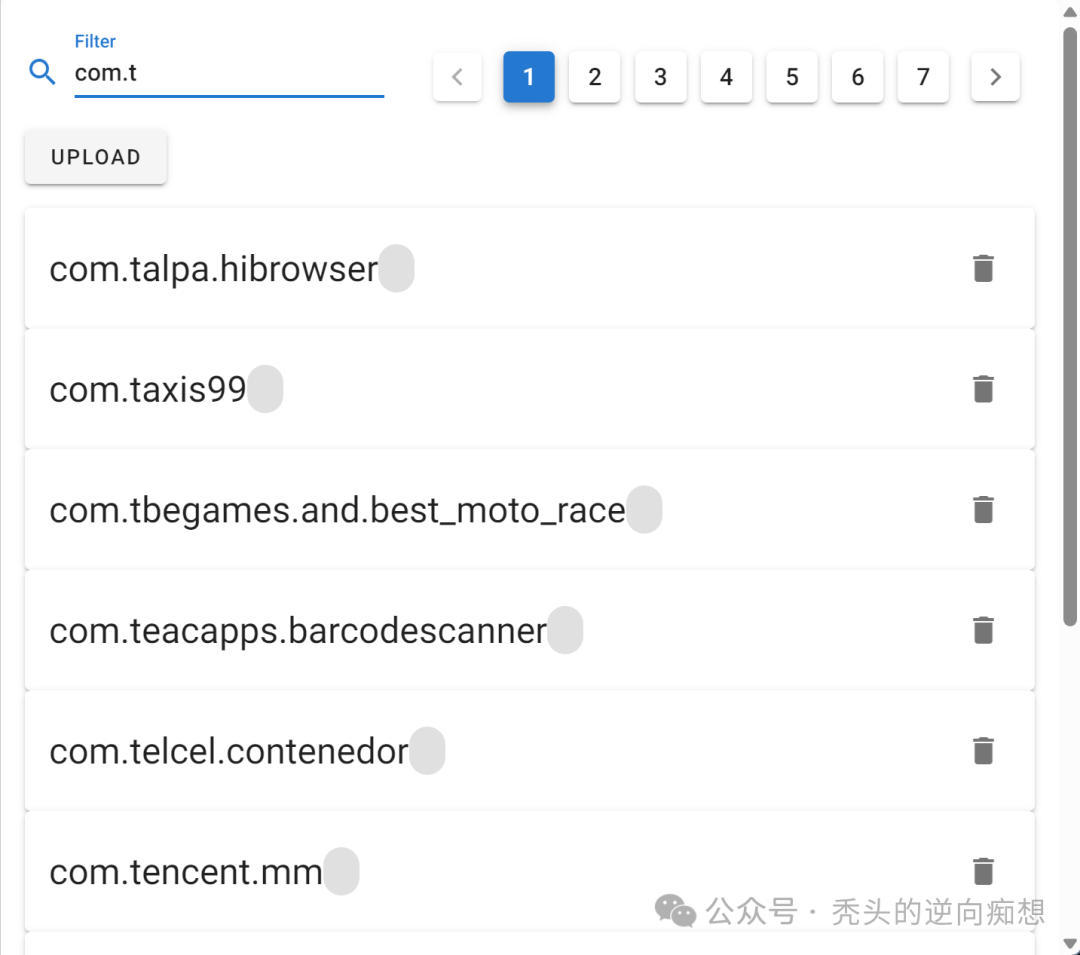Select the com.talpa.hibrowser row text
This screenshot has width=1080, height=955.
point(214,269)
